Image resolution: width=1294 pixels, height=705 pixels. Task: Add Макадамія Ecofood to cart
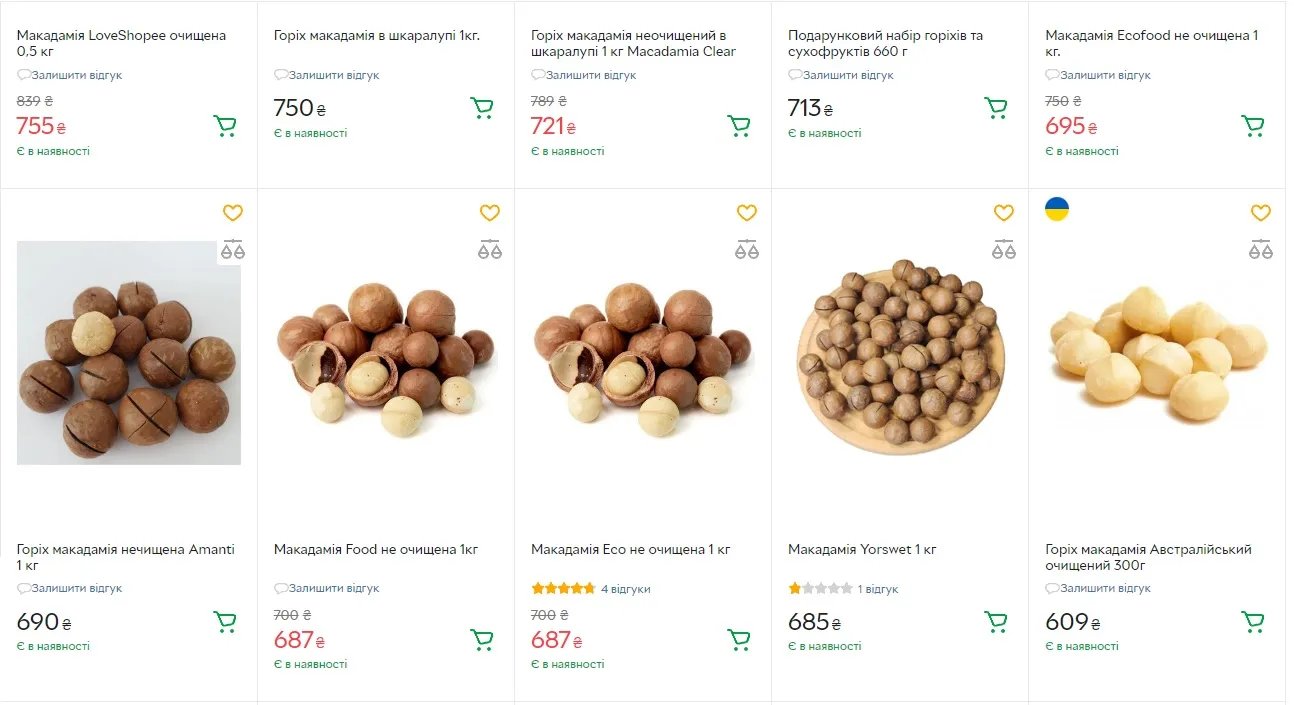[1253, 126]
